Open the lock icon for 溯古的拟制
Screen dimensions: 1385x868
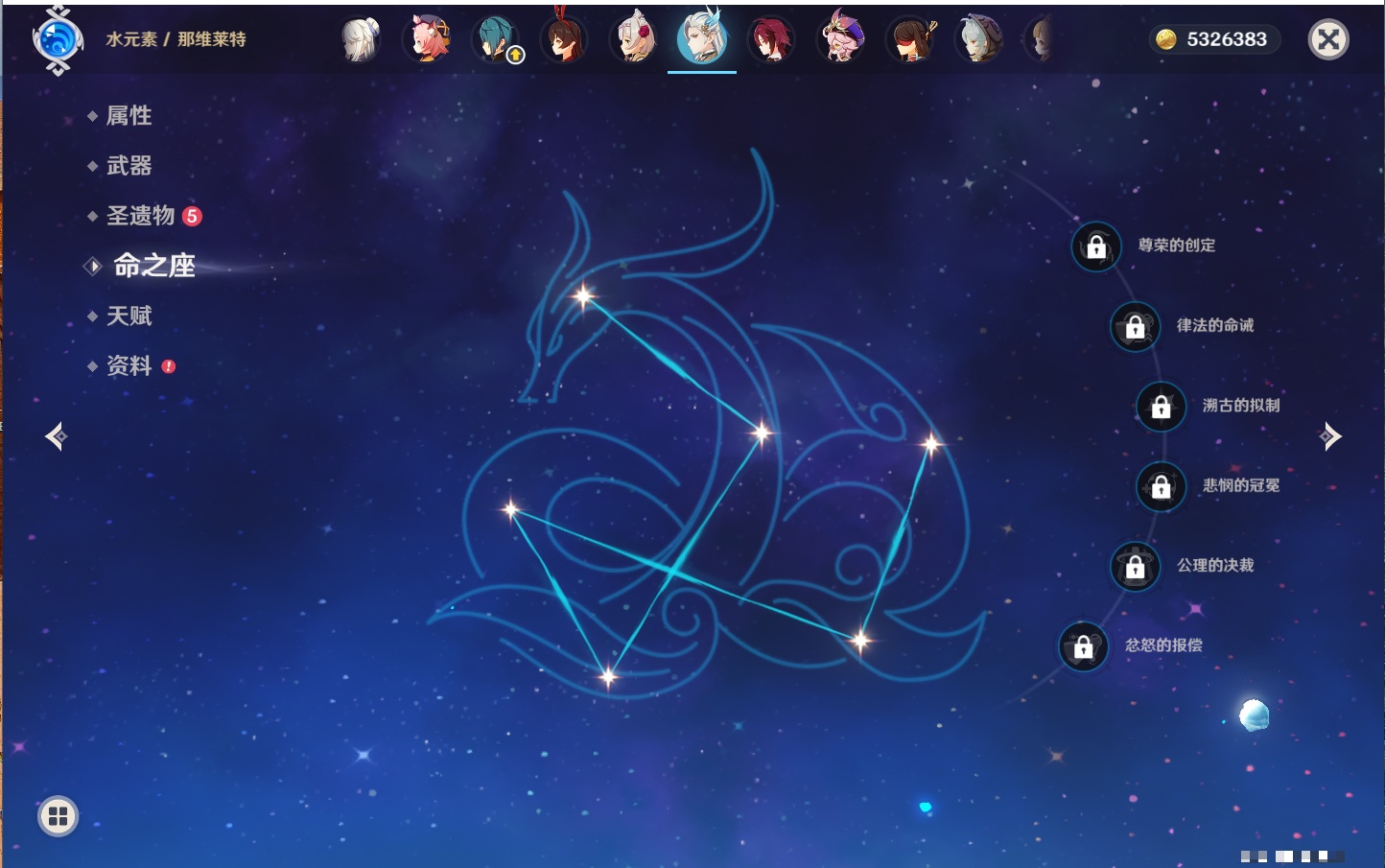1162,406
